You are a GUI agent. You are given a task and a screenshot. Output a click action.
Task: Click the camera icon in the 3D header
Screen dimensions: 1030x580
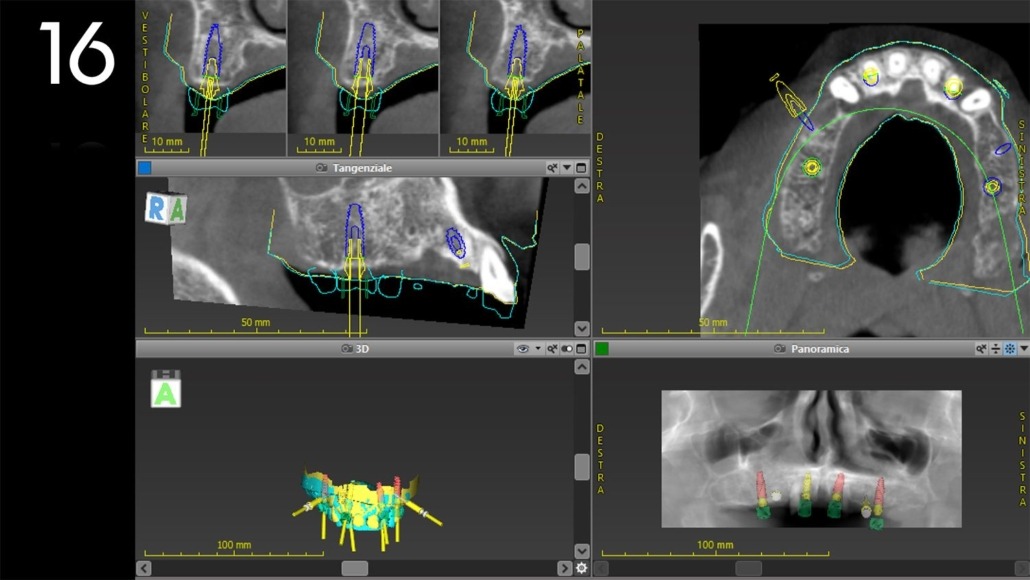(x=347, y=349)
